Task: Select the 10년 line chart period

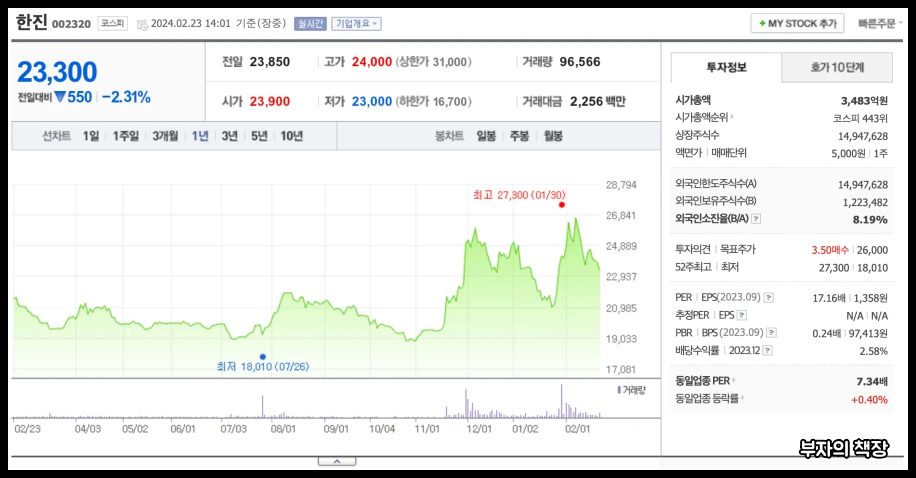Action: click(x=292, y=136)
